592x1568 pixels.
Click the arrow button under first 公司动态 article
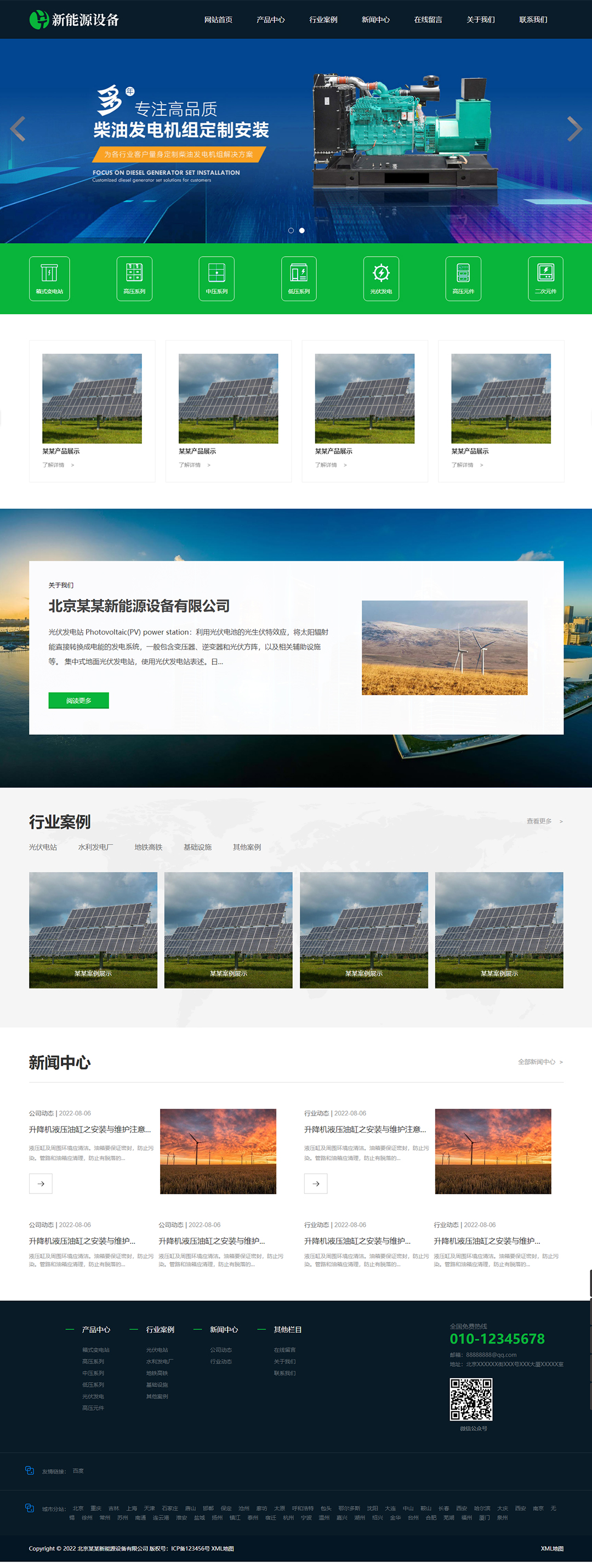click(x=41, y=1184)
